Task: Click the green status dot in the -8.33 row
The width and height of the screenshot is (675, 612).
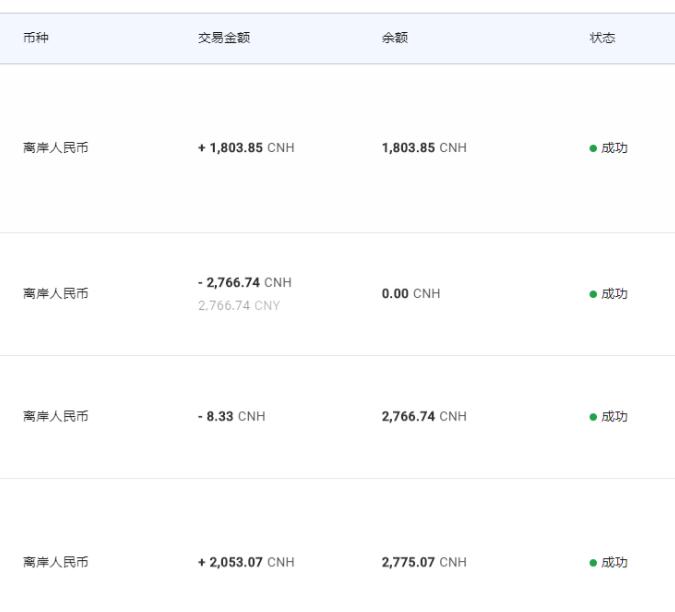Action: [593, 417]
